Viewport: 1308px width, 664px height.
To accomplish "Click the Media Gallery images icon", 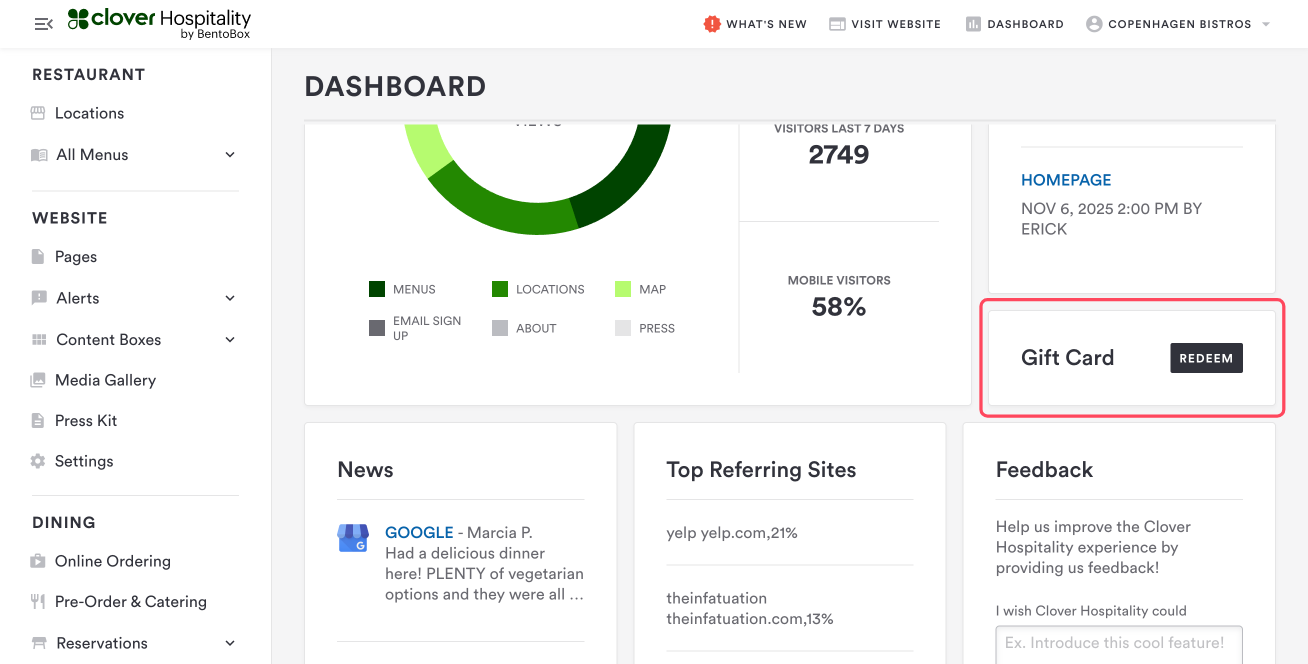I will (x=38, y=380).
